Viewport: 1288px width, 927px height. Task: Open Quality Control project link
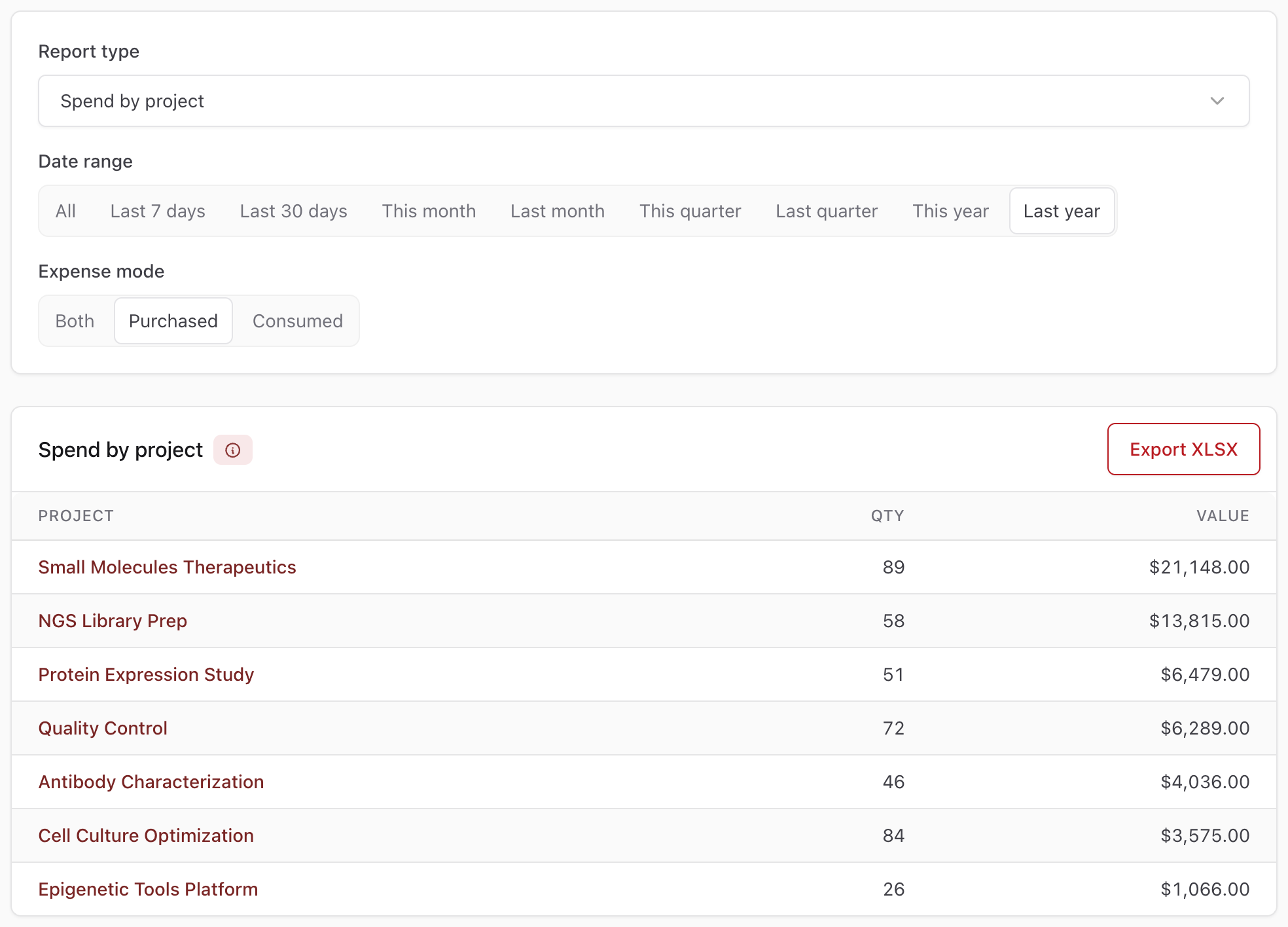click(x=103, y=728)
